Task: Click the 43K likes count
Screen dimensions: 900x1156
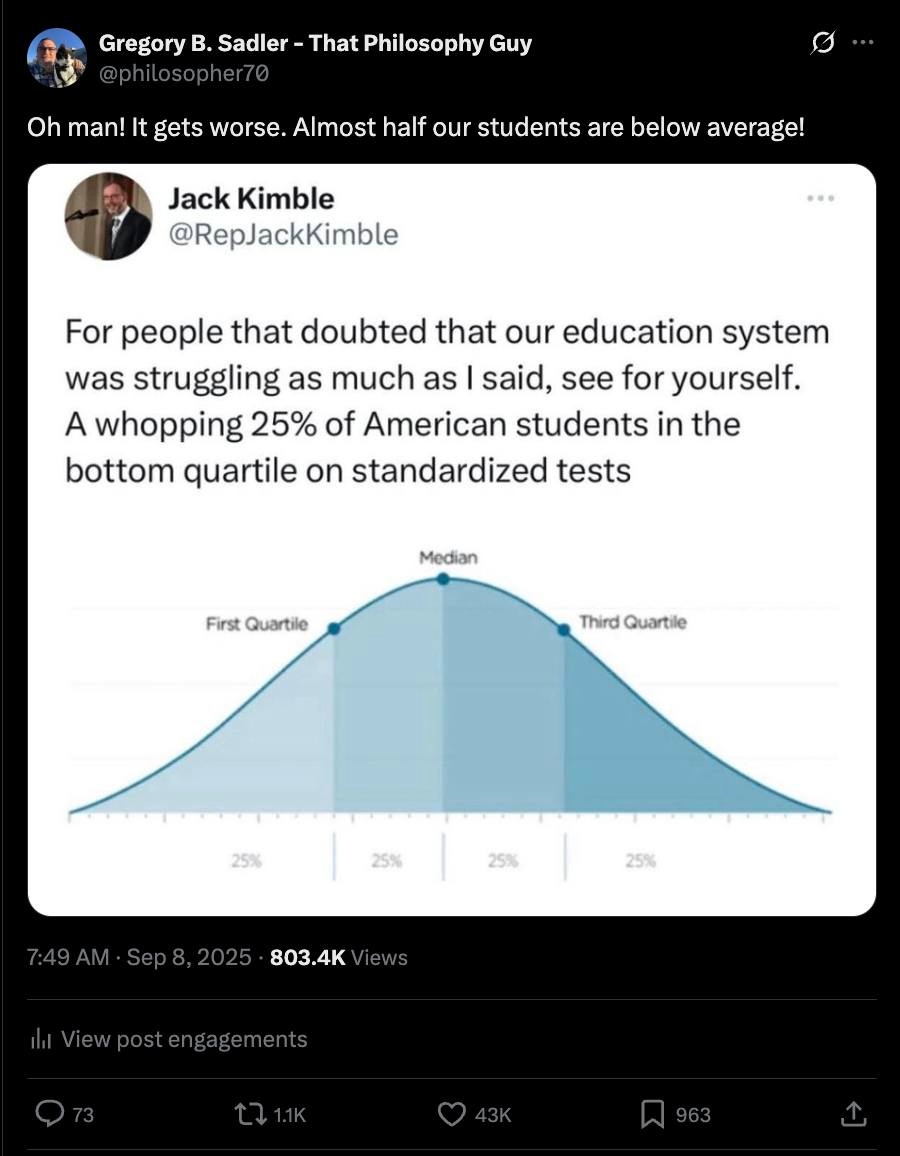Action: click(492, 1114)
